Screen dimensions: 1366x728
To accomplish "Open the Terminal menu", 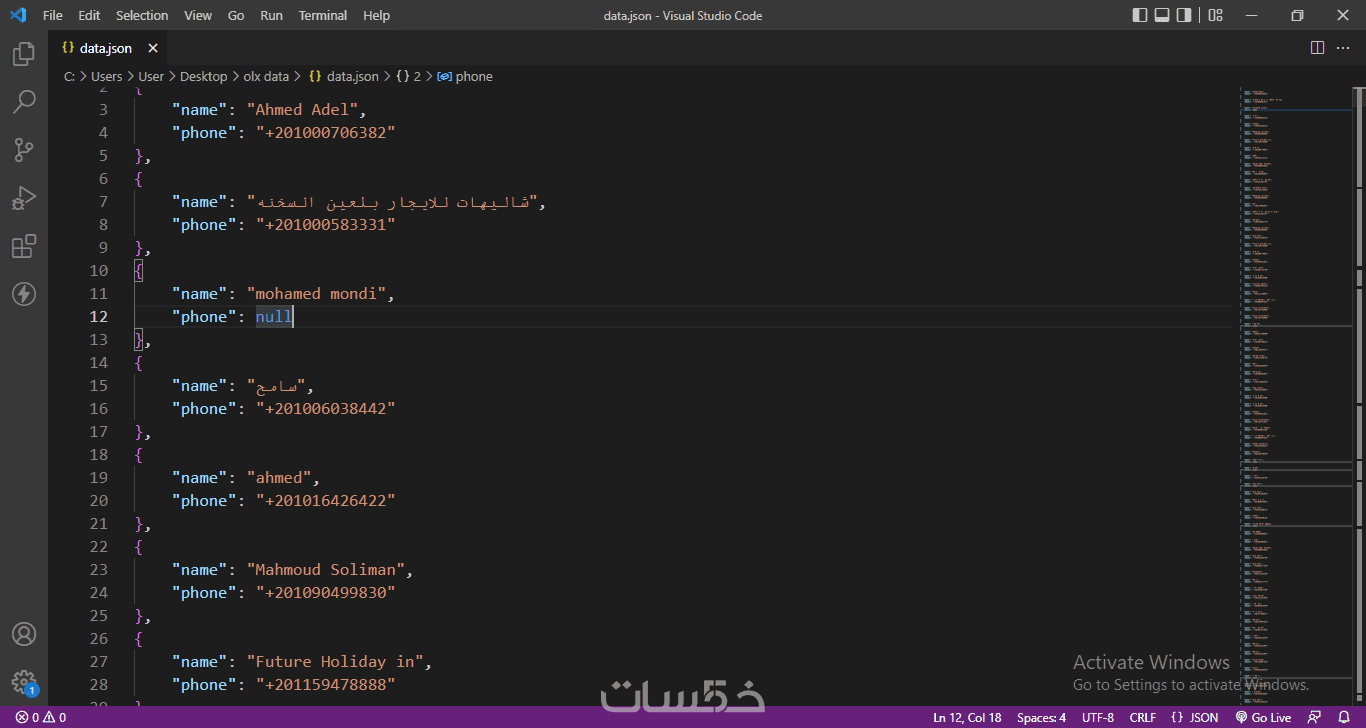I will [x=325, y=15].
